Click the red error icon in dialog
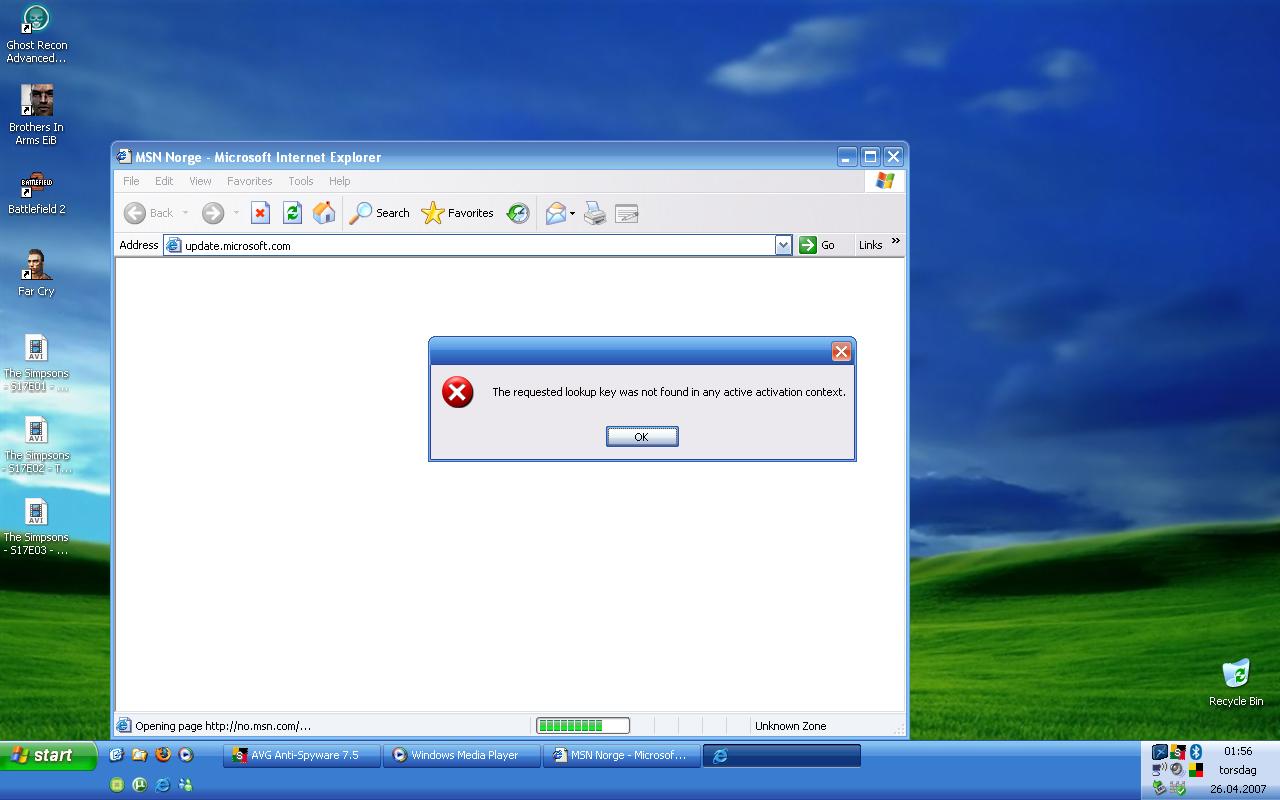This screenshot has height=800, width=1280. point(458,392)
